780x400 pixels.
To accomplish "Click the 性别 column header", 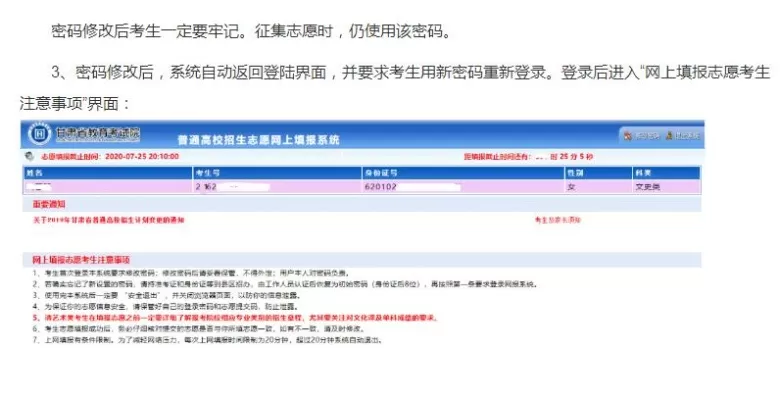I will coord(598,173).
